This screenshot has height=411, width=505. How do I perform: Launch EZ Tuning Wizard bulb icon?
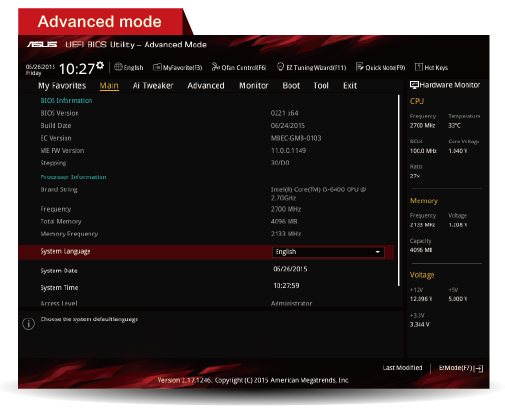tap(280, 67)
